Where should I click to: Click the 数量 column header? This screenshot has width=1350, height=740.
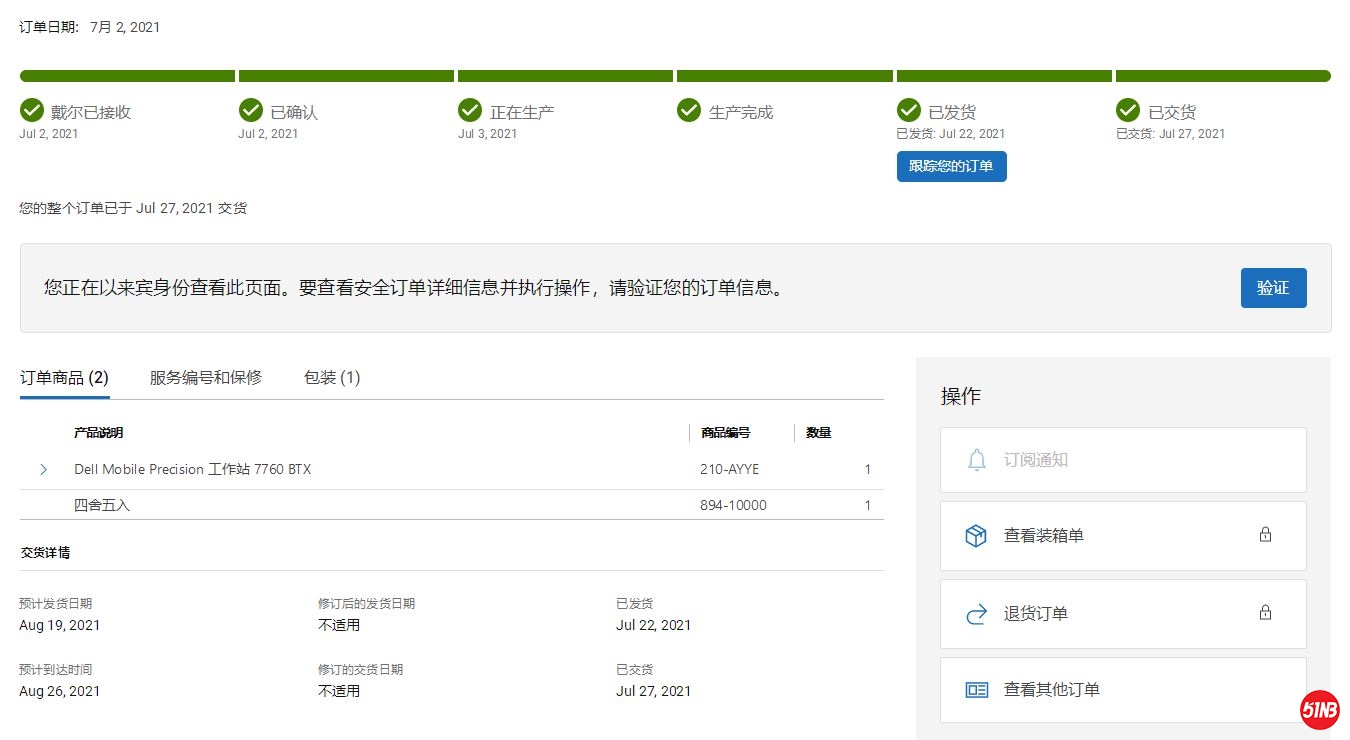pyautogui.click(x=819, y=433)
